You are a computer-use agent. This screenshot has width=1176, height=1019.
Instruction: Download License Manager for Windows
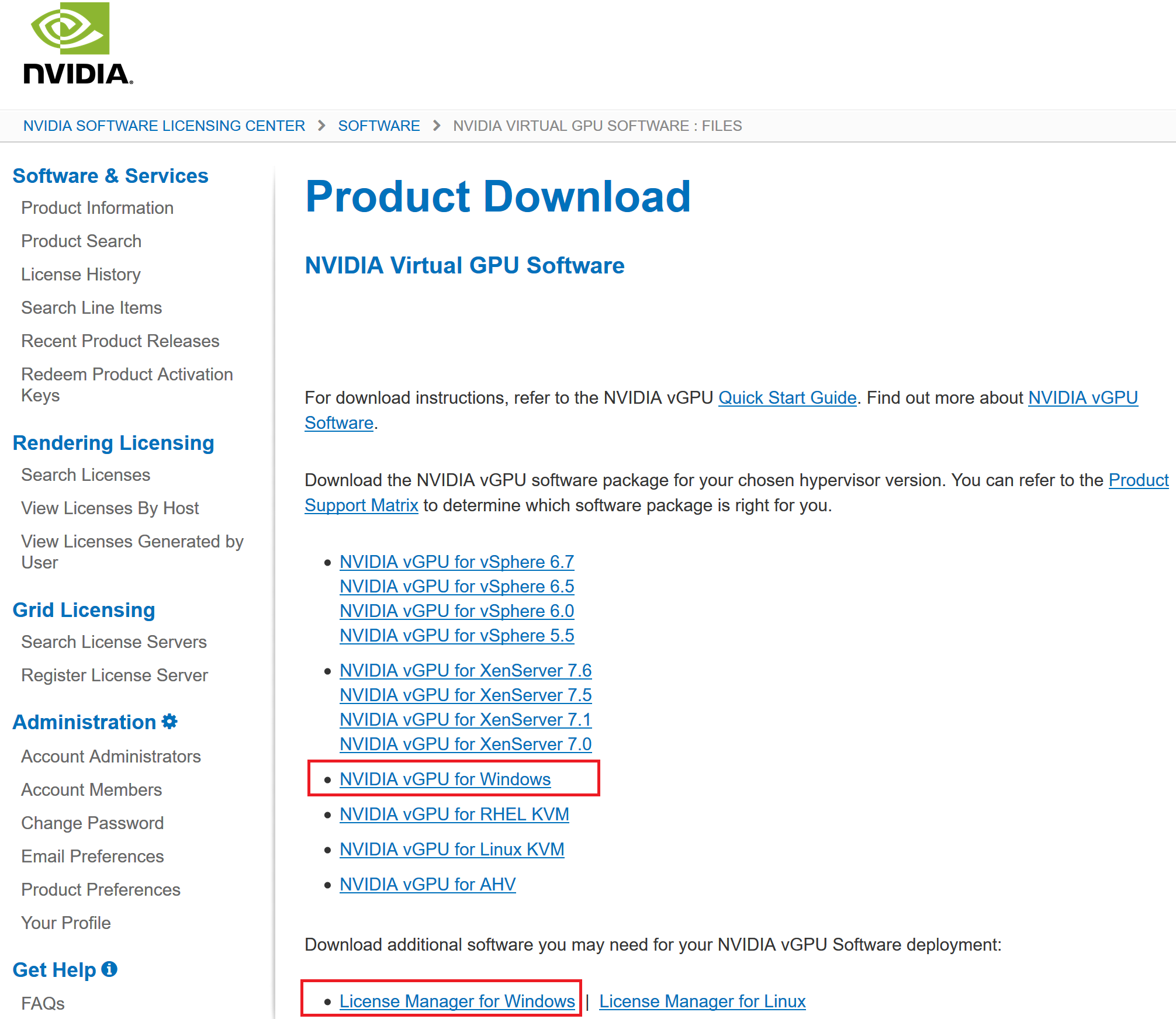click(x=456, y=1001)
